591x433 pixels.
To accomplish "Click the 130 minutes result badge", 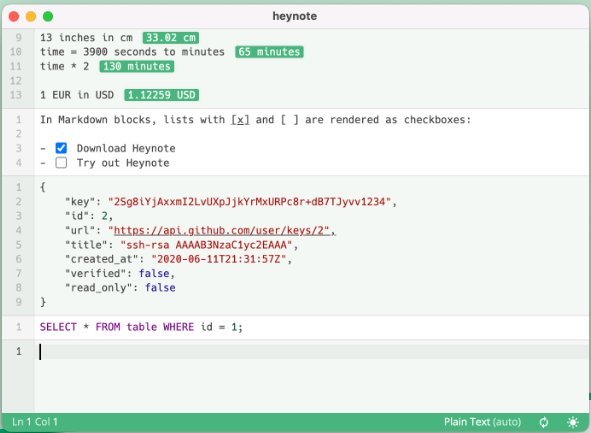I will click(x=136, y=66).
